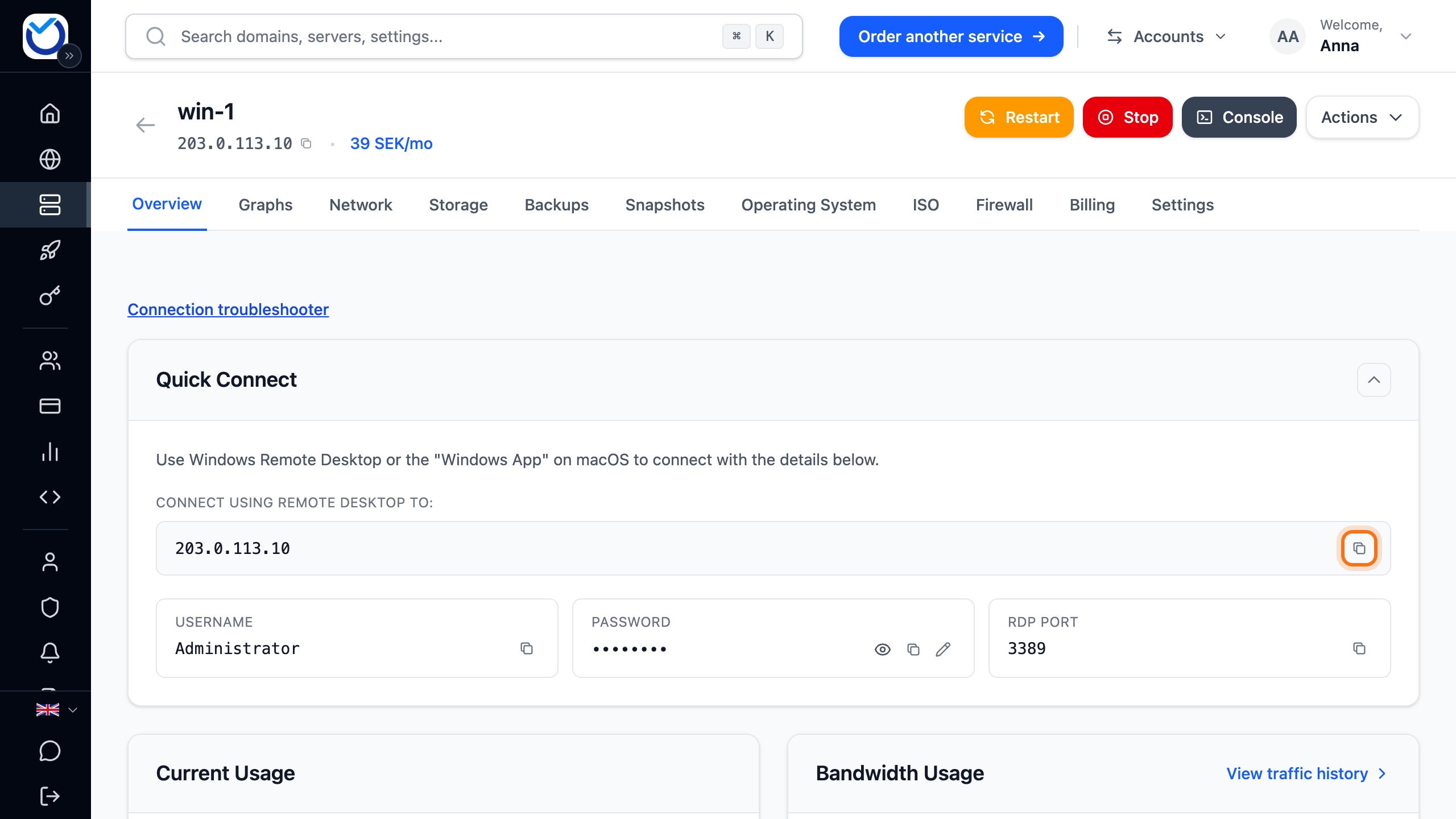Open the Accounts switcher dropdown
Image resolution: width=1456 pixels, height=819 pixels.
coord(1166,36)
